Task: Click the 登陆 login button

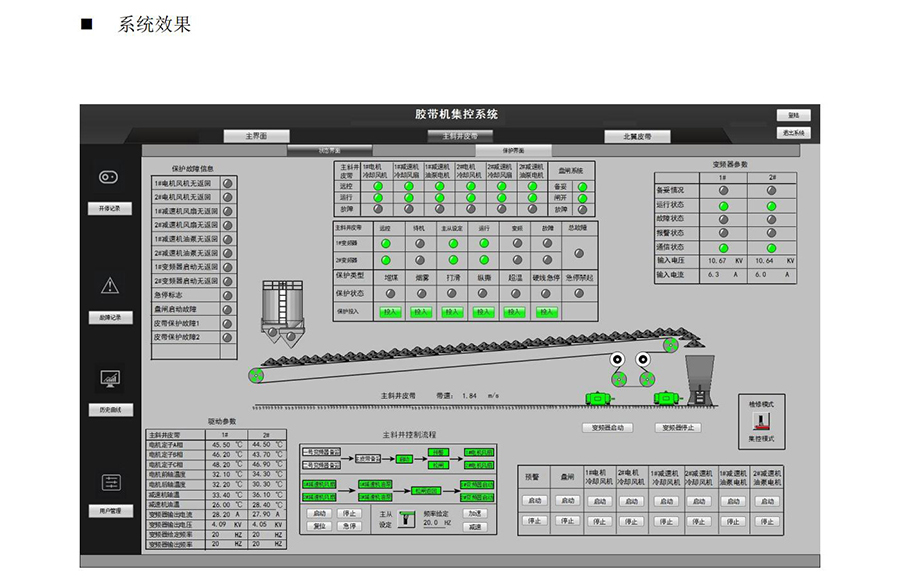Action: [793, 115]
